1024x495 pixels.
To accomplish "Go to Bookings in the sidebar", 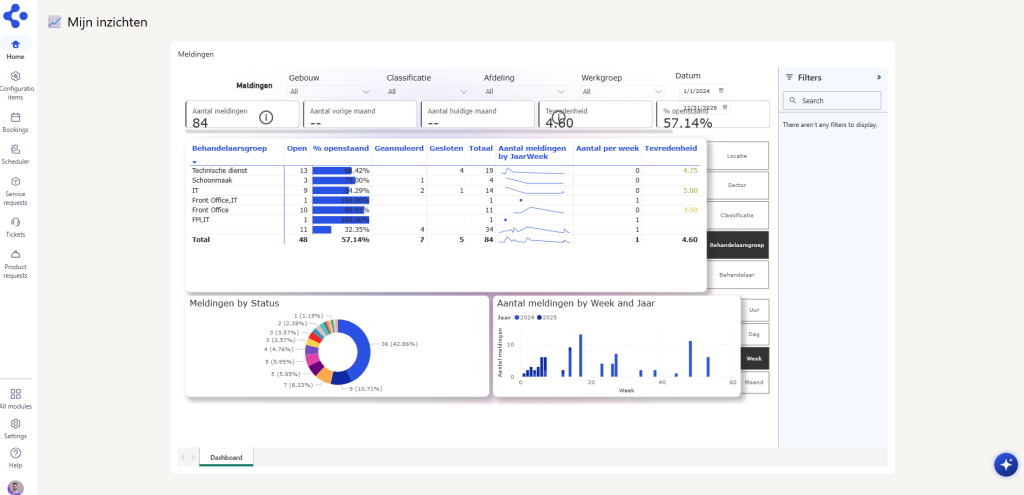I will coord(15,122).
